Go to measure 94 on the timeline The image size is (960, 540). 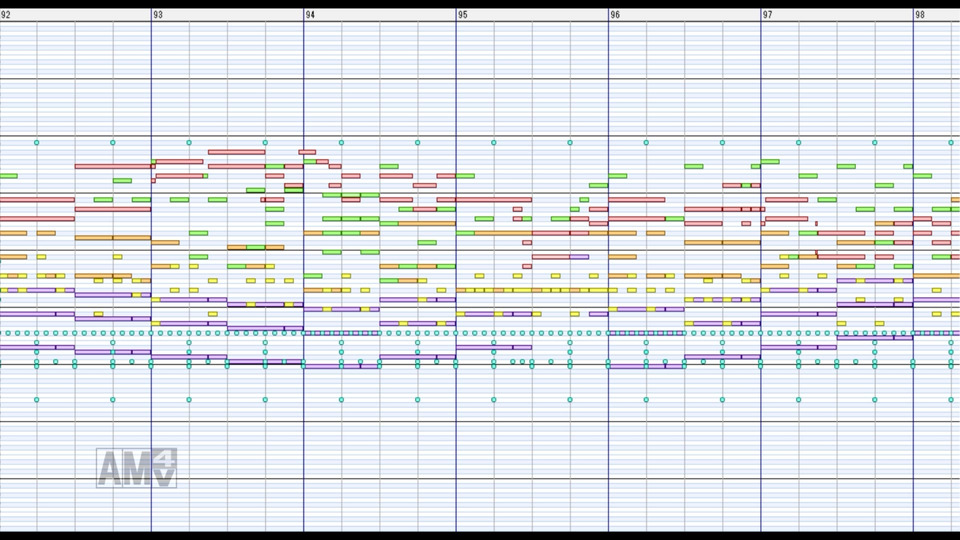click(310, 15)
